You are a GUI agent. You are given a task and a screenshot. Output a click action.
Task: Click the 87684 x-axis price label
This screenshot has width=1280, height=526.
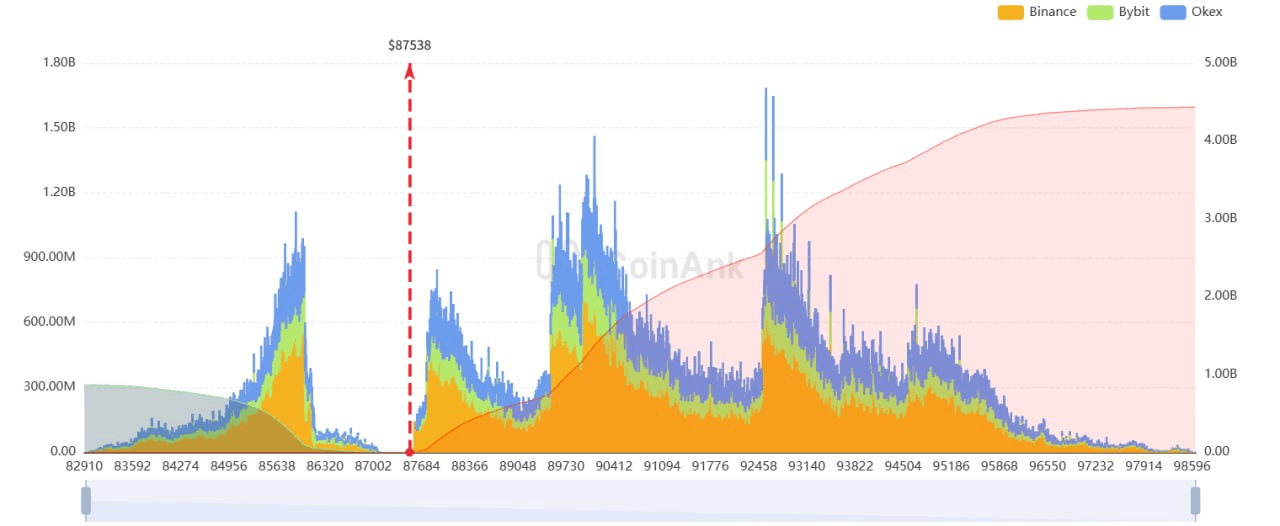pyautogui.click(x=423, y=466)
